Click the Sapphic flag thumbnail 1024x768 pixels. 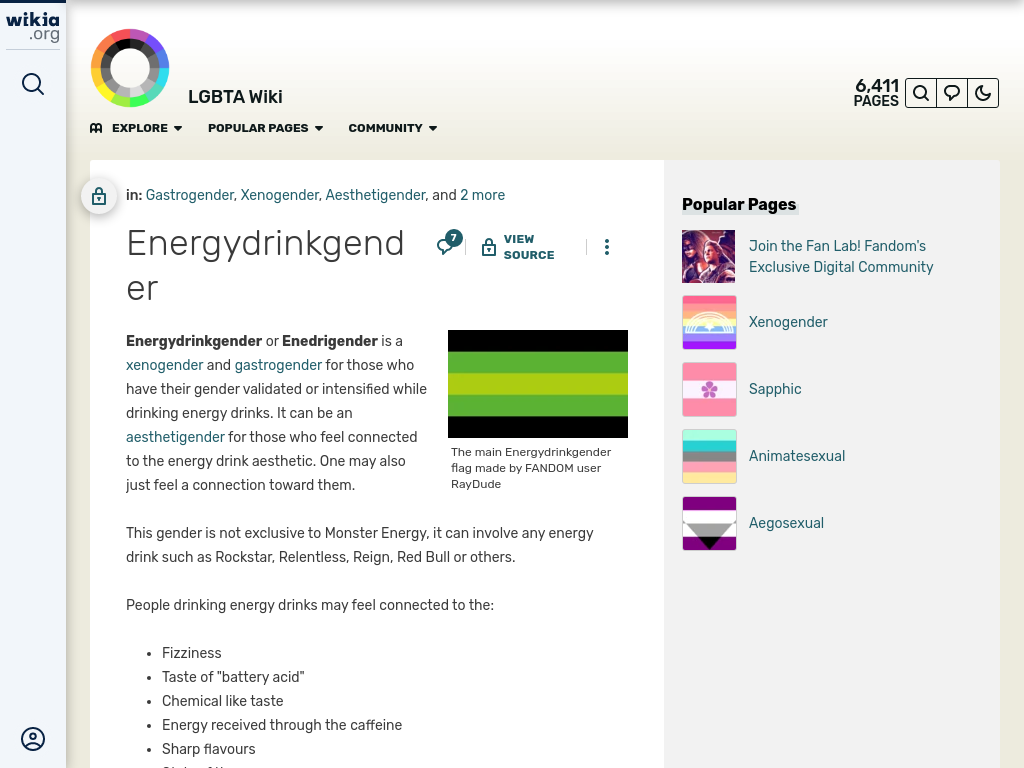coord(709,389)
